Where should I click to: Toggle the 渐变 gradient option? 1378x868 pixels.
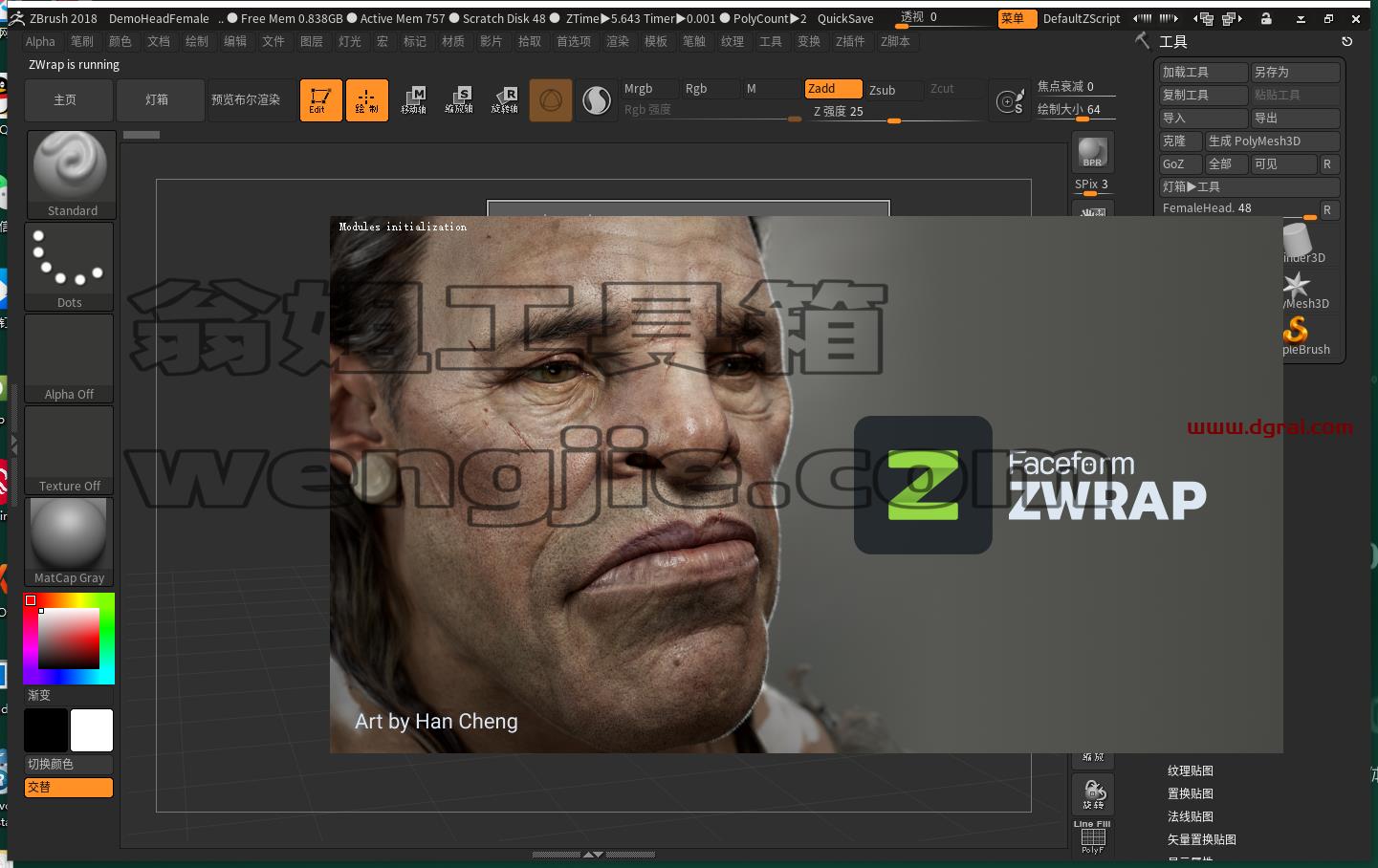tap(69, 695)
